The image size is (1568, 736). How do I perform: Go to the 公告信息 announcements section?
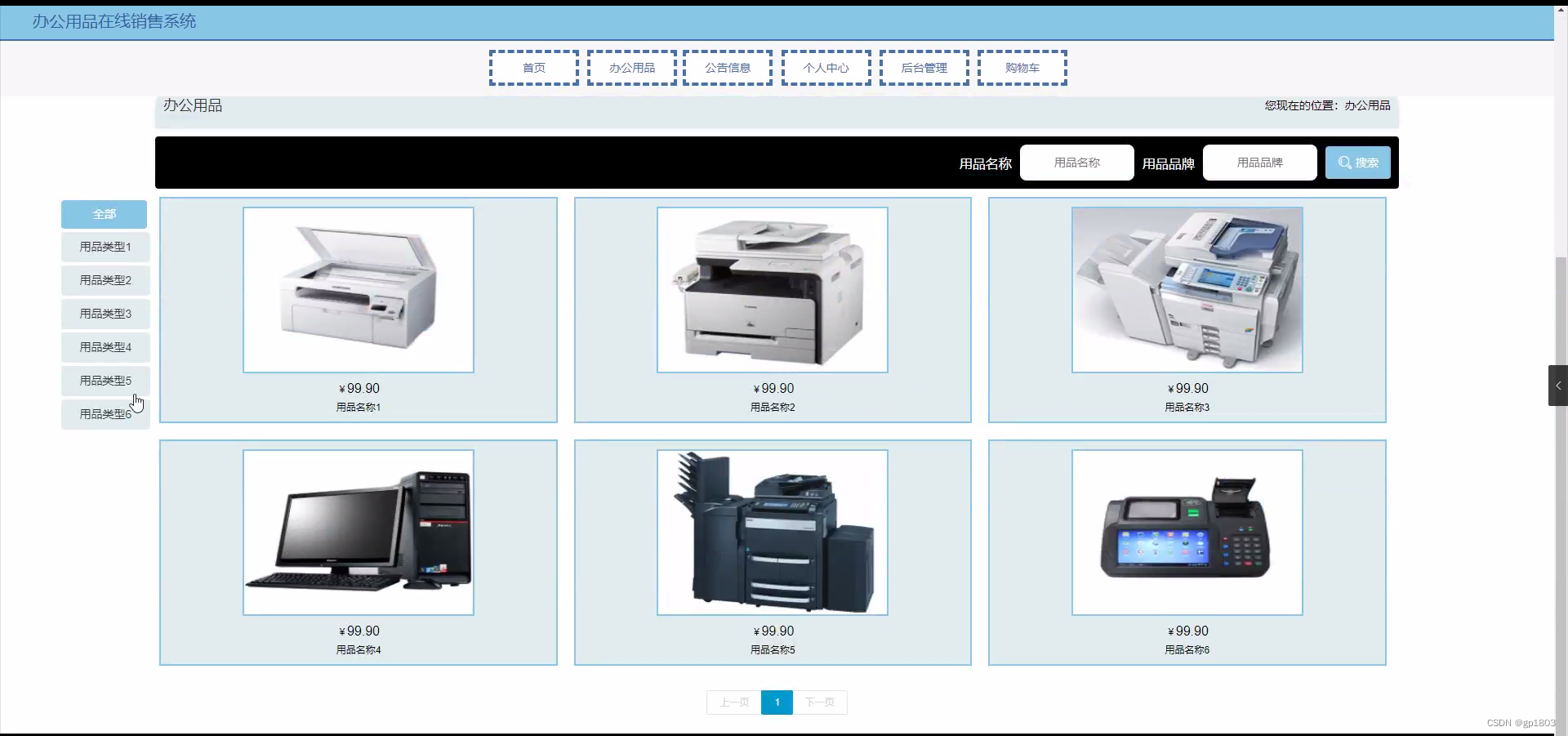click(727, 68)
